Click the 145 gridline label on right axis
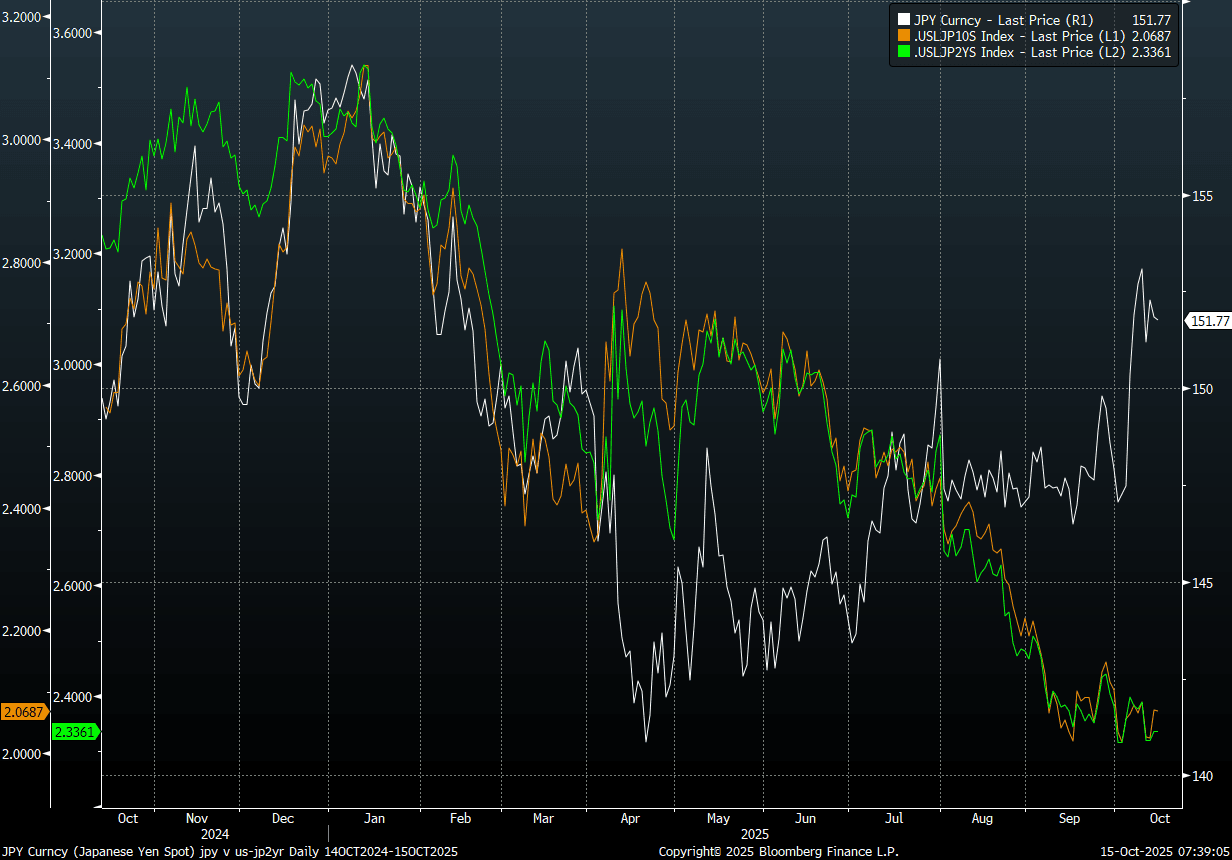This screenshot has width=1232, height=860. [1196, 583]
